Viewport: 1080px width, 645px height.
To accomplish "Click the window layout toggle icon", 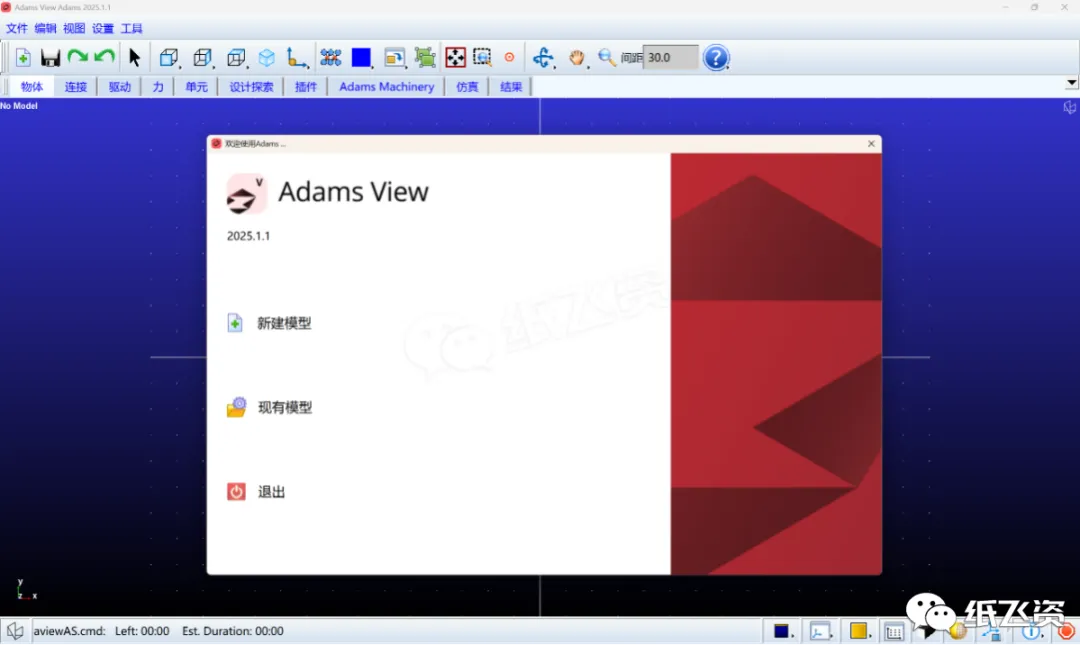I will pos(395,58).
